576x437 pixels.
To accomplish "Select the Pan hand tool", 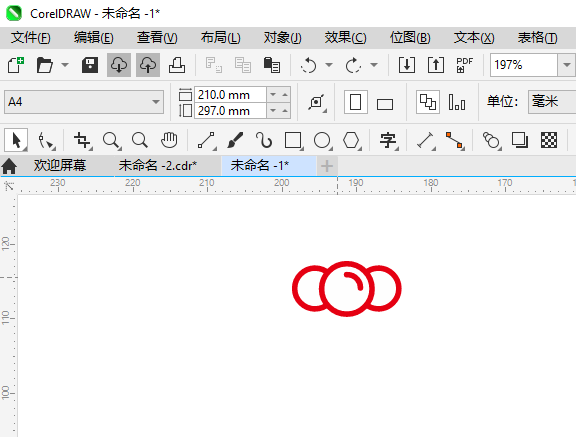I will click(x=169, y=140).
